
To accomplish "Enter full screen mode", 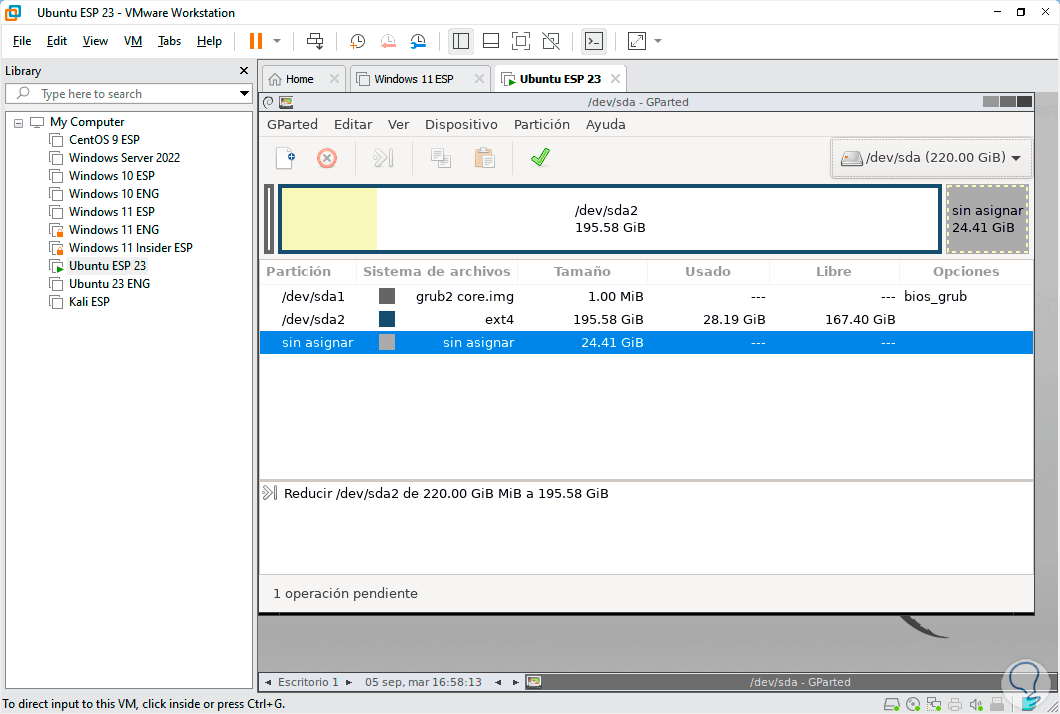I will [x=521, y=41].
